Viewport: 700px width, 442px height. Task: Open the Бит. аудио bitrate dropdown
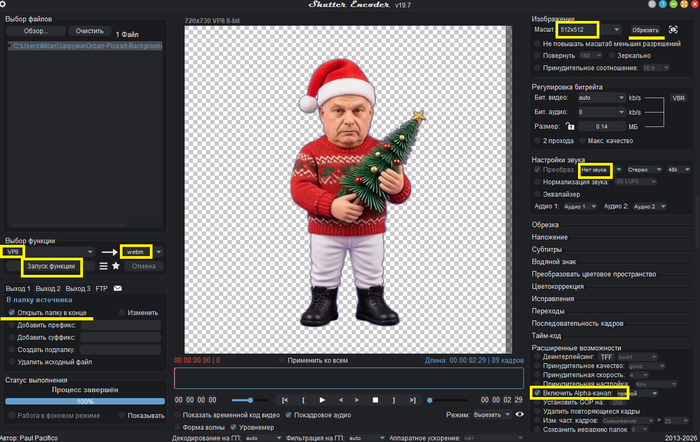pos(621,112)
